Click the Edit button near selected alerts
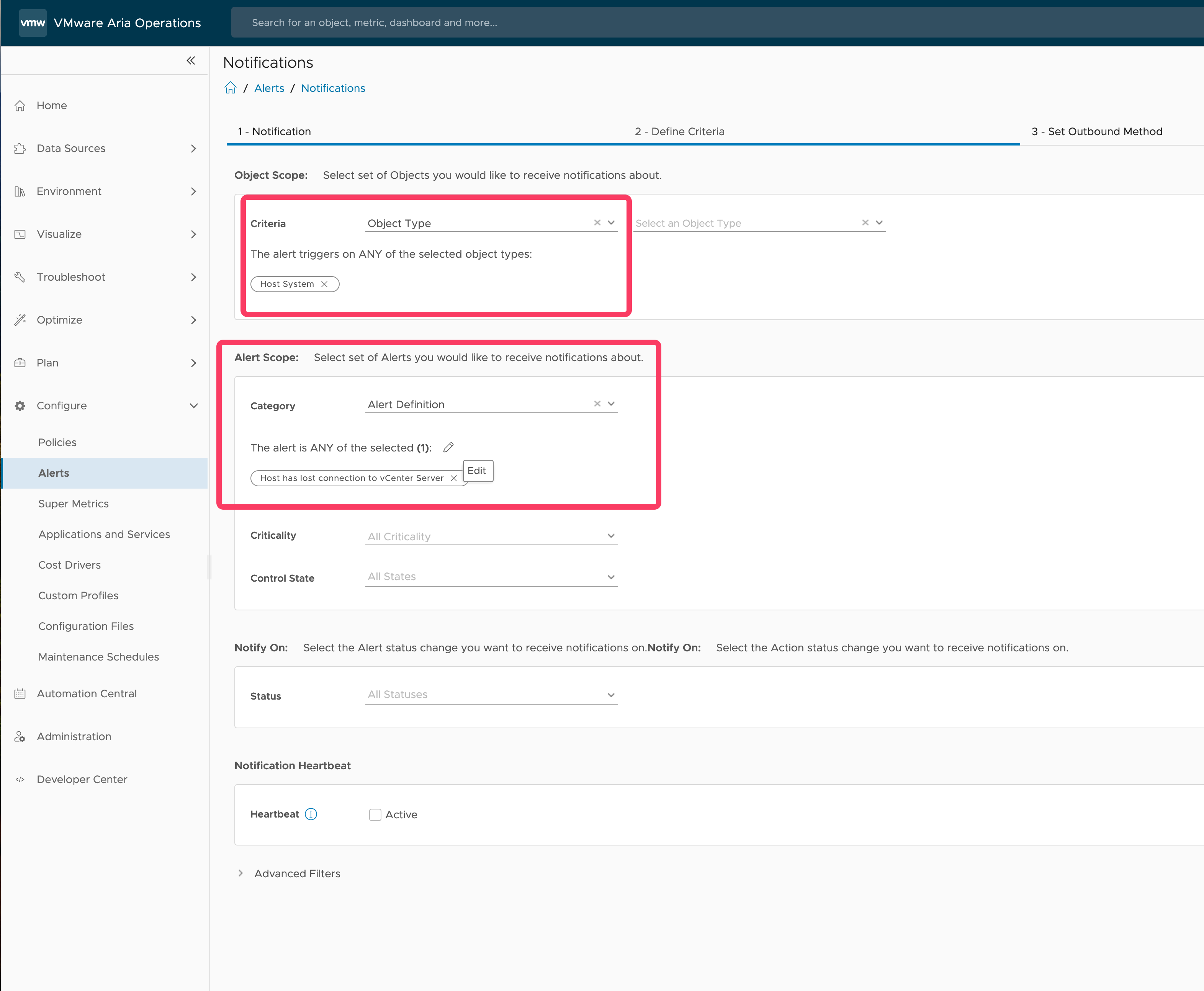This screenshot has width=1204, height=991. 477,470
